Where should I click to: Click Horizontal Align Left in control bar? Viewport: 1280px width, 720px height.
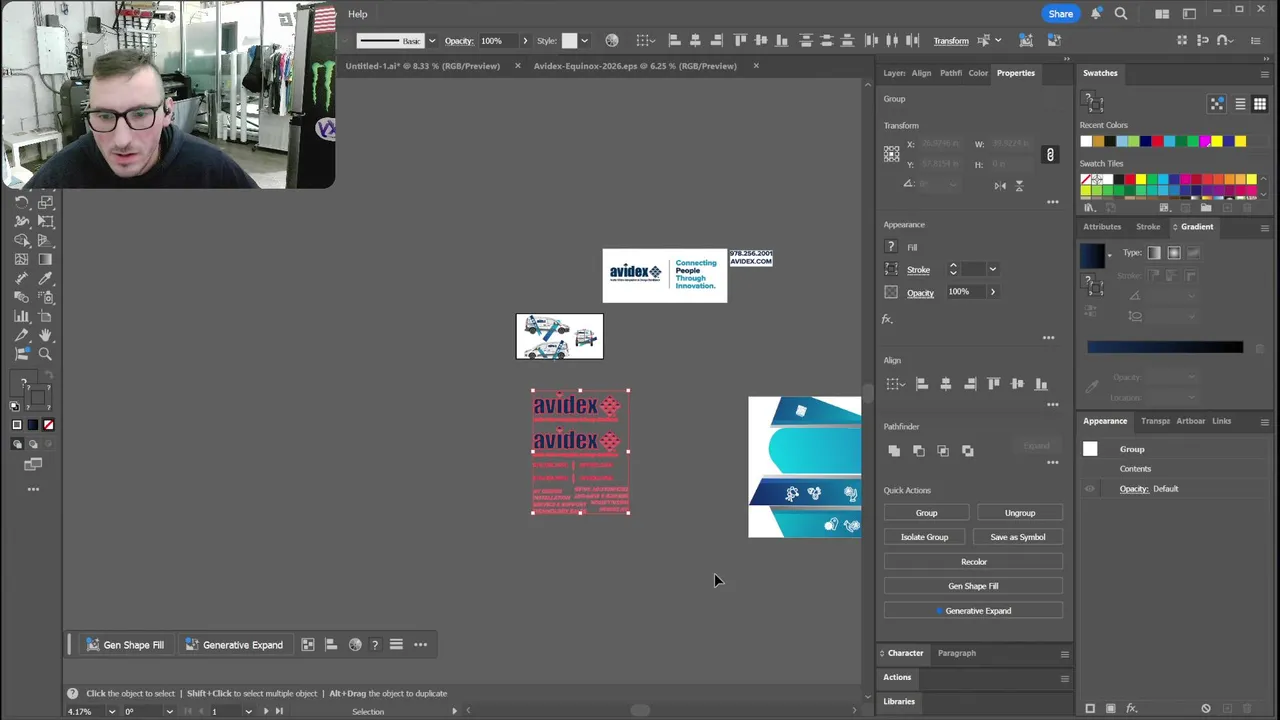coord(674,41)
